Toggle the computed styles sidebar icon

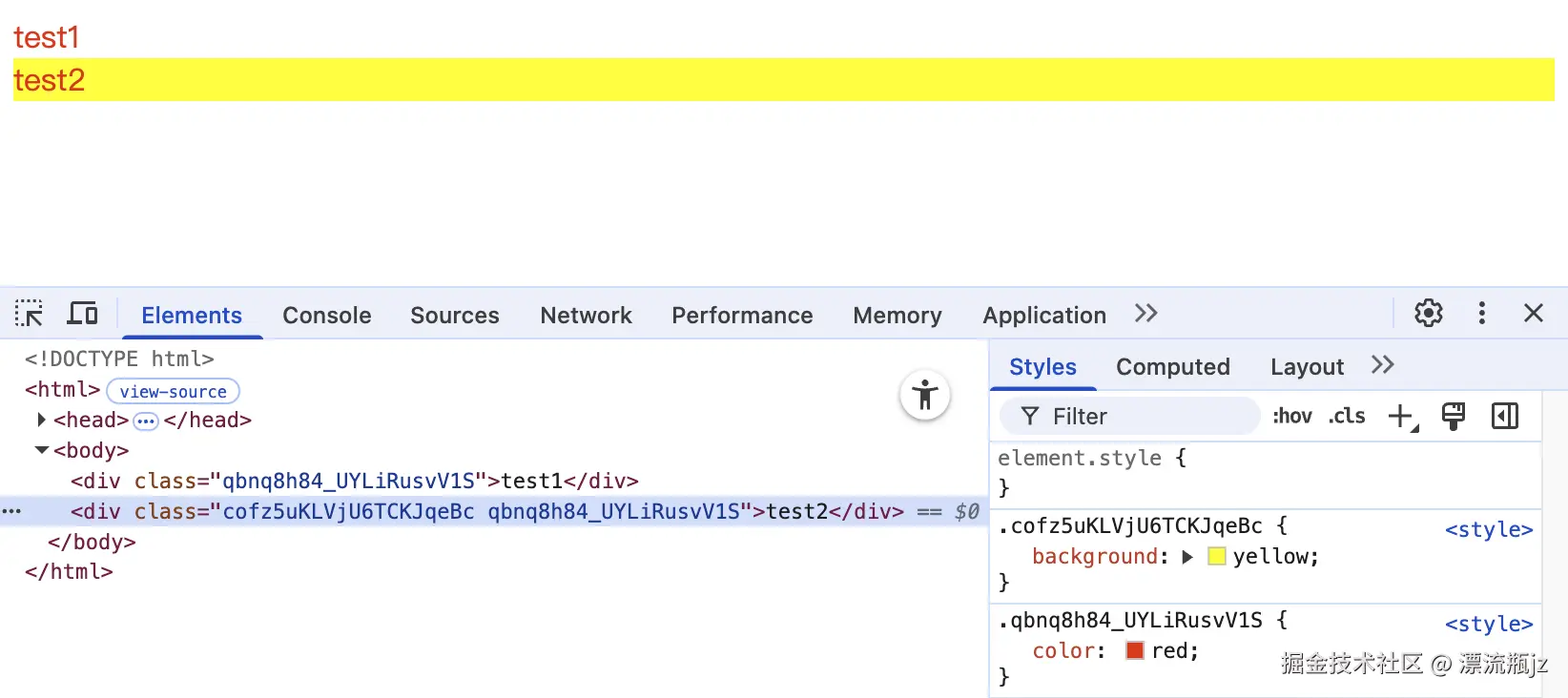pos(1505,417)
